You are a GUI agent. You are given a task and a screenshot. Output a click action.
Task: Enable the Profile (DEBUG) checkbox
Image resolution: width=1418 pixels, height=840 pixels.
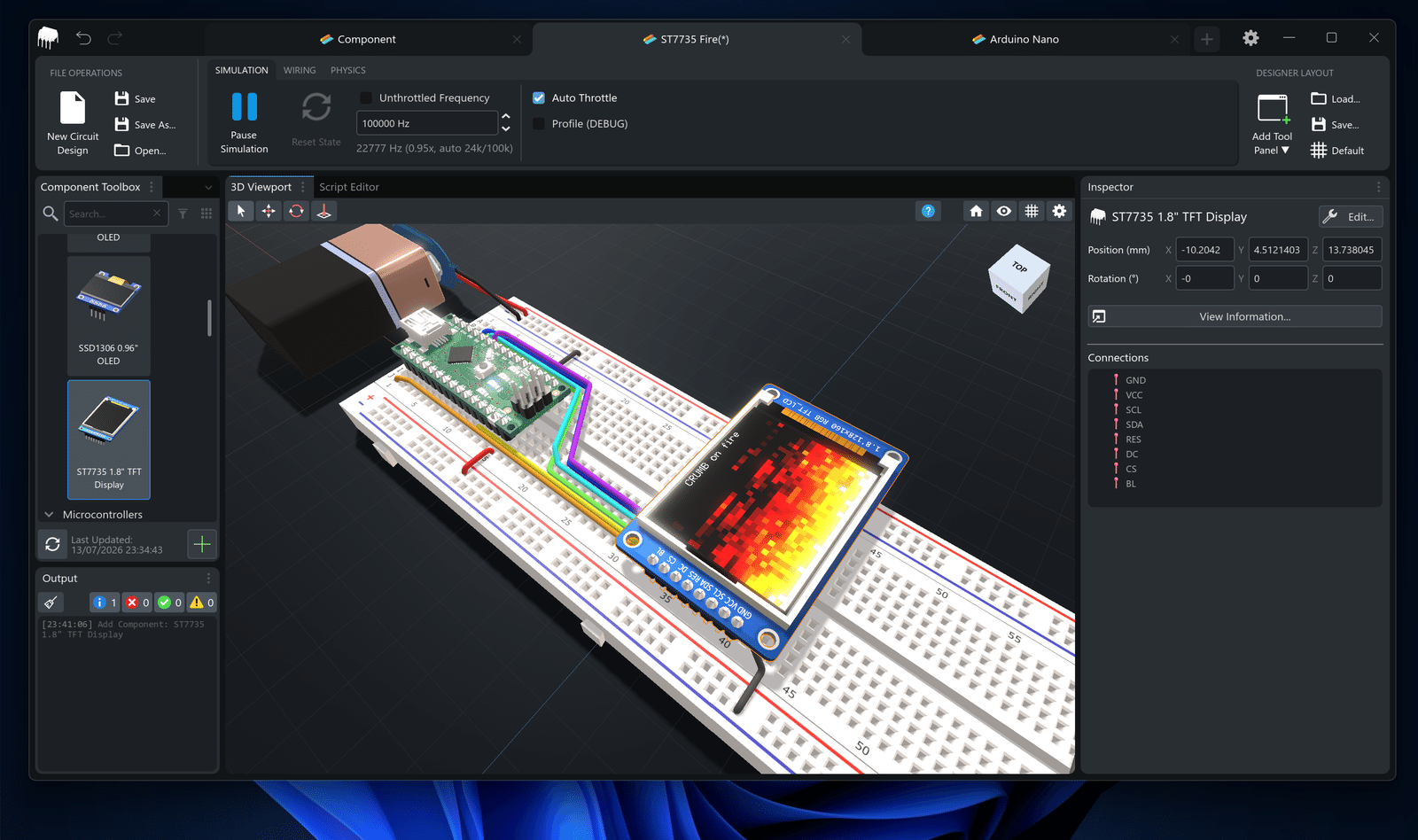(539, 123)
